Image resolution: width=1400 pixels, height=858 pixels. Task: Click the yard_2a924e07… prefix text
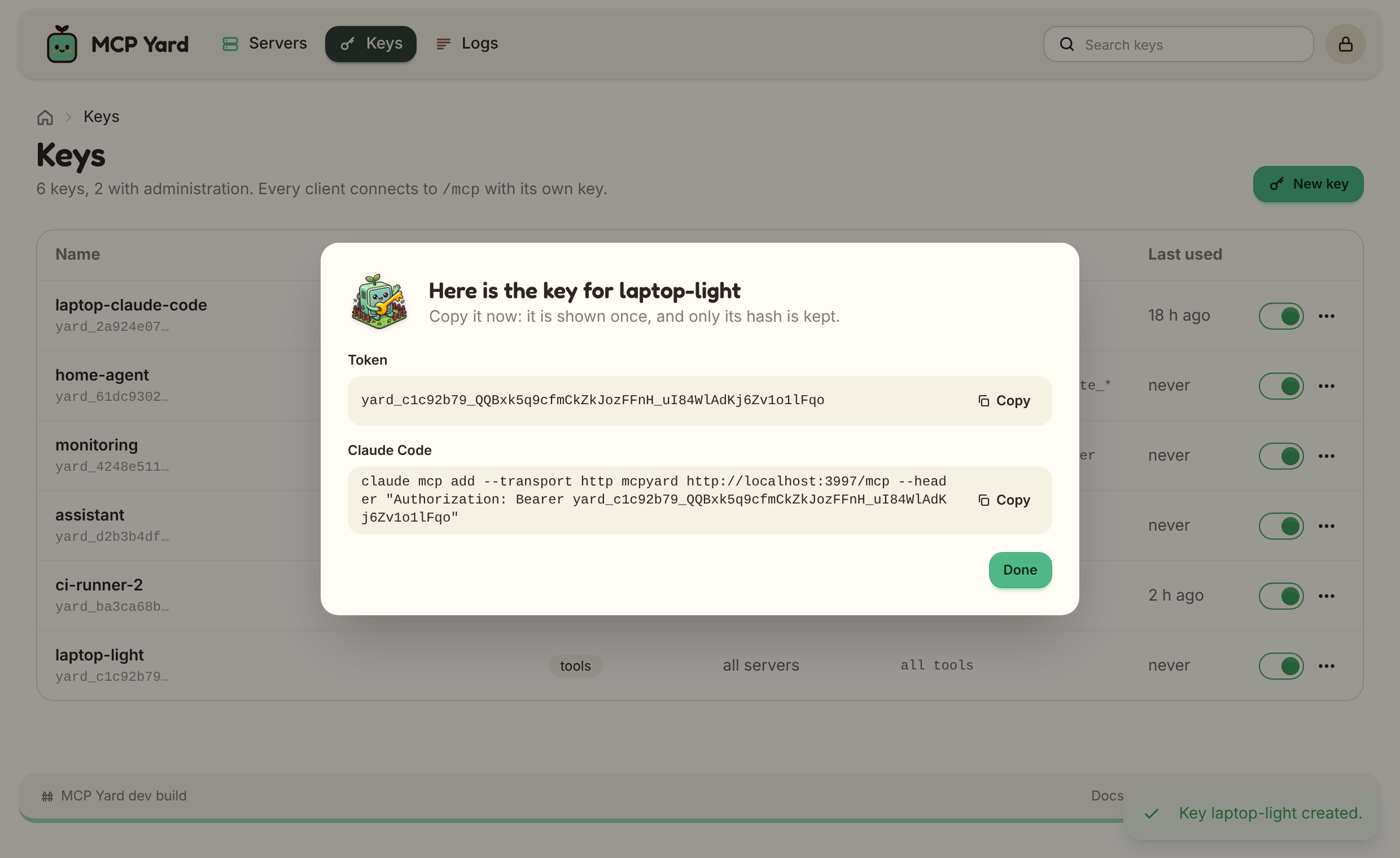pyautogui.click(x=112, y=326)
